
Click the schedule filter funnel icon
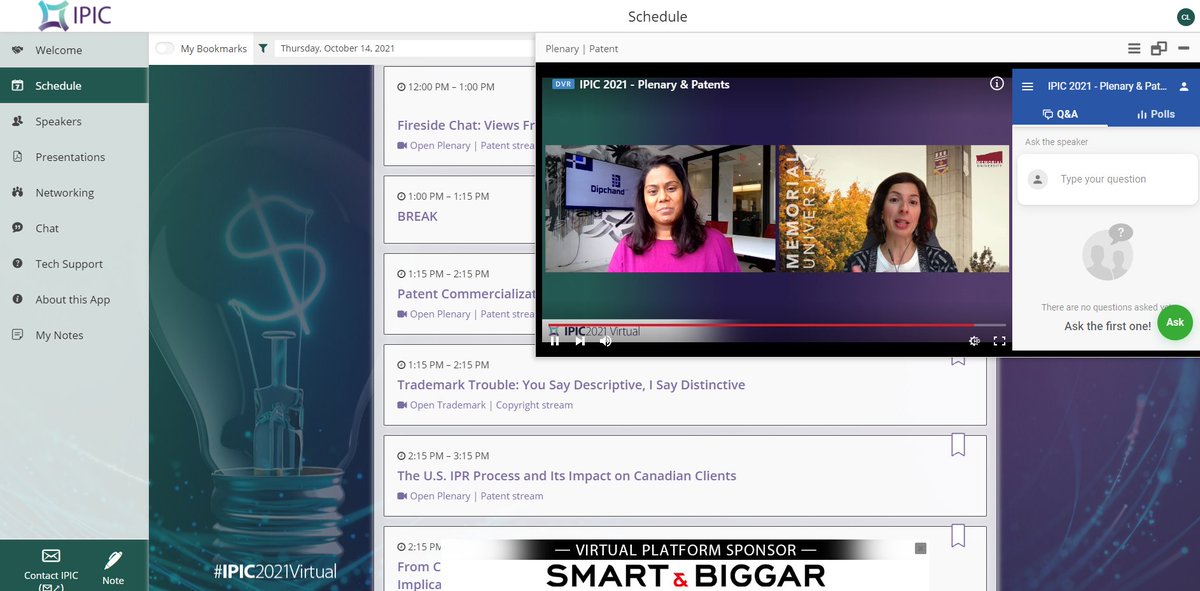point(263,48)
